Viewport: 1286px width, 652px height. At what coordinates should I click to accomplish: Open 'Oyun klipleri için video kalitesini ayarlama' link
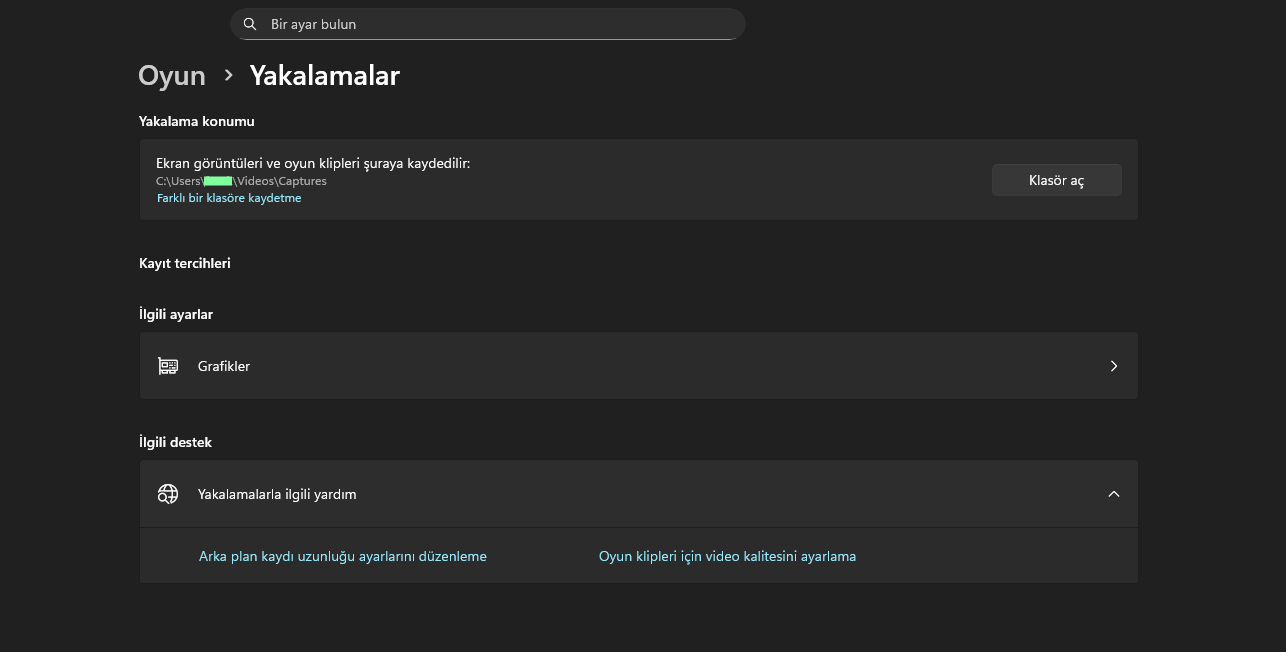click(x=727, y=556)
